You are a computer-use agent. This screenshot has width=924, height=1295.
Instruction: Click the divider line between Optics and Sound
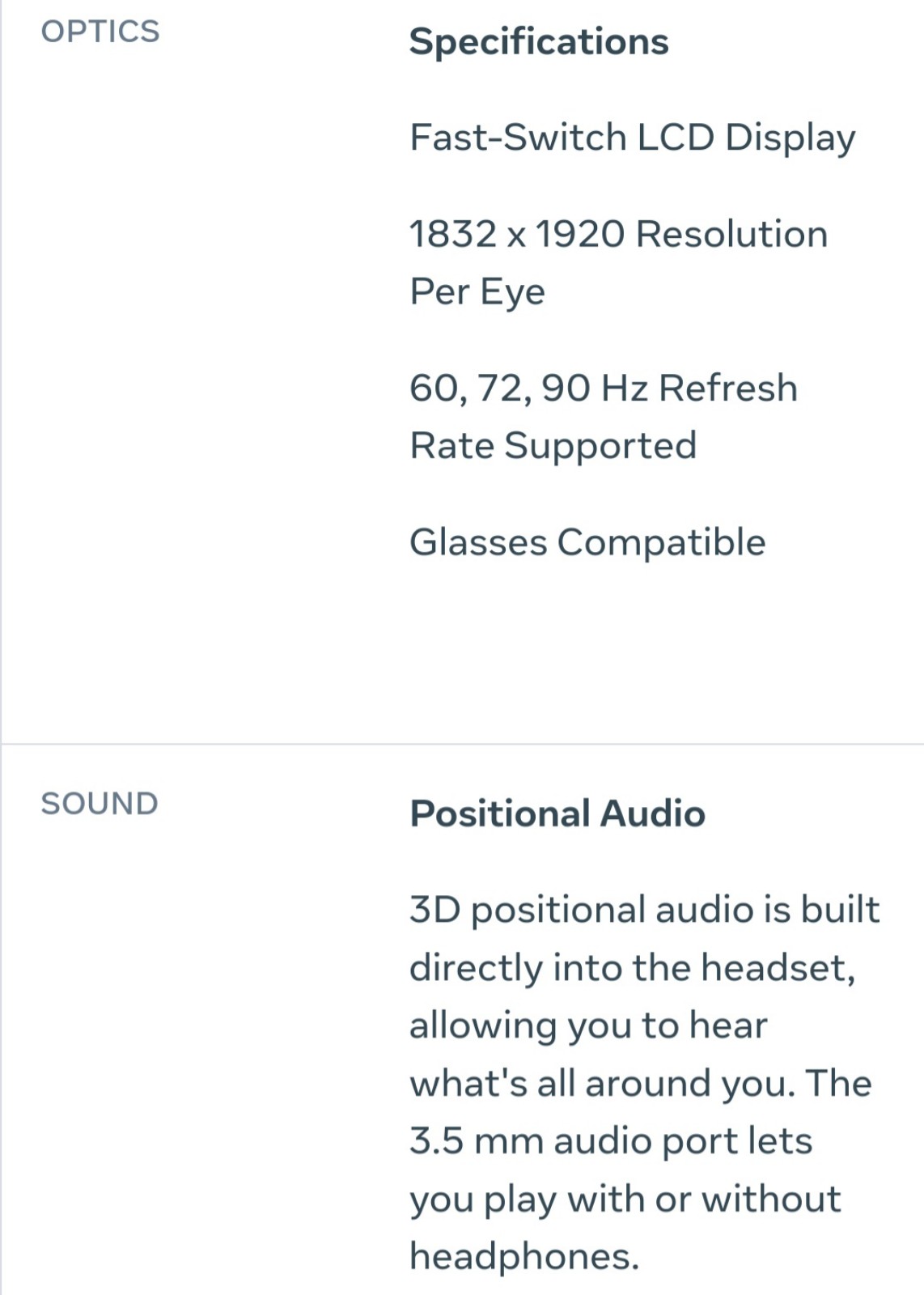pyautogui.click(x=462, y=744)
